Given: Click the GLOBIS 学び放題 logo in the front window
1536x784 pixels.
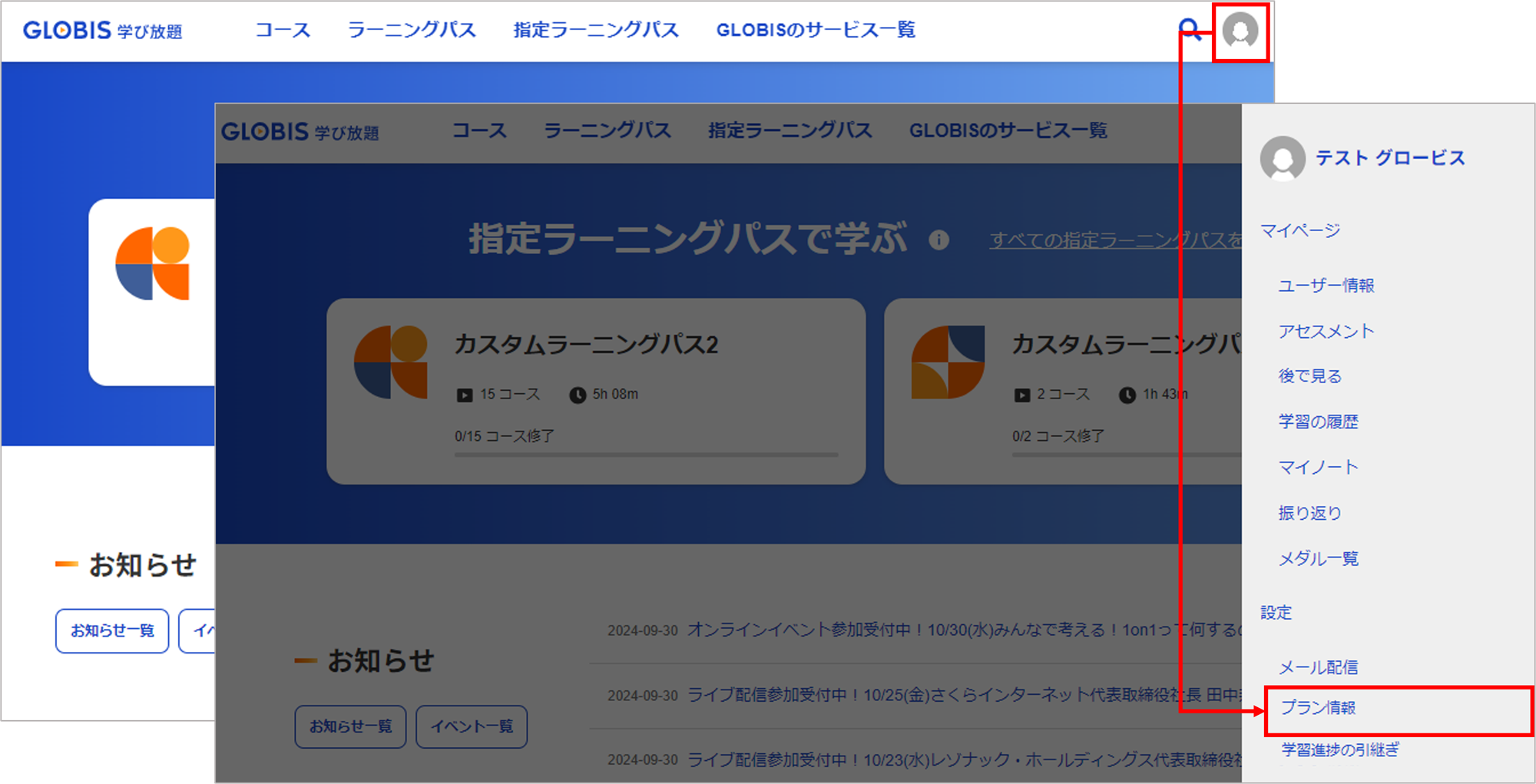Looking at the screenshot, I should click(x=300, y=132).
